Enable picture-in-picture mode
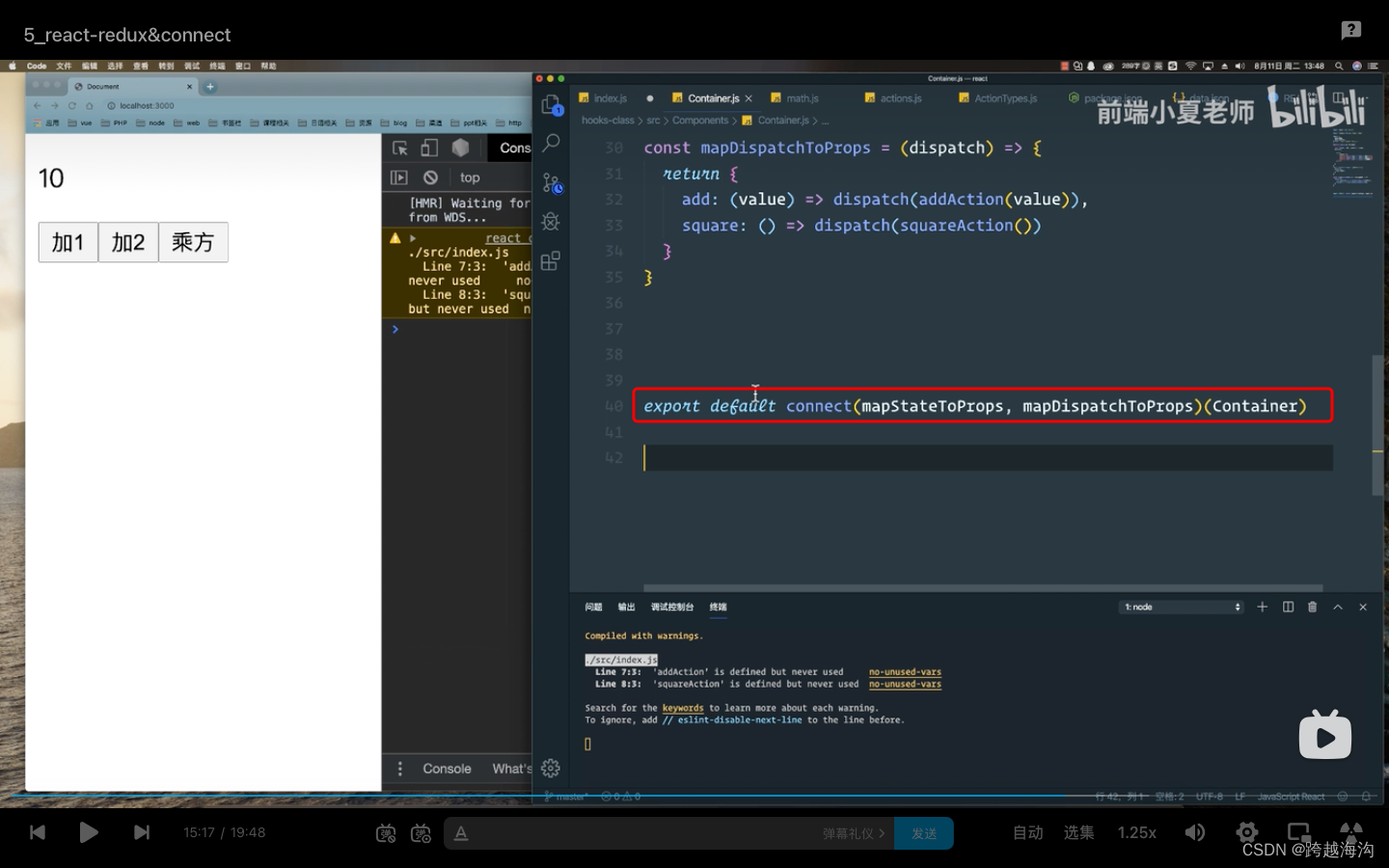Screen dimensions: 1389x868 coord(1298,832)
